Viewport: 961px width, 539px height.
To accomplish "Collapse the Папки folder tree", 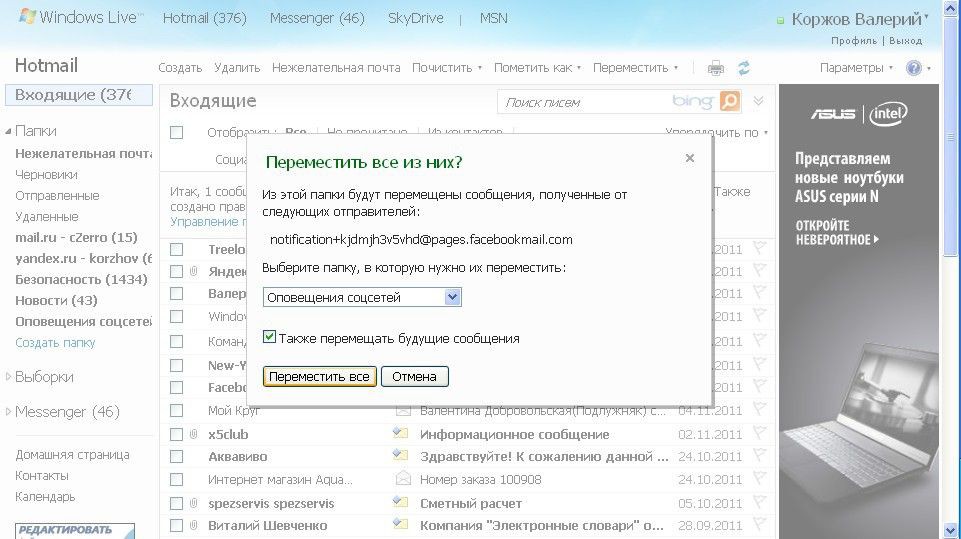I will [x=8, y=131].
